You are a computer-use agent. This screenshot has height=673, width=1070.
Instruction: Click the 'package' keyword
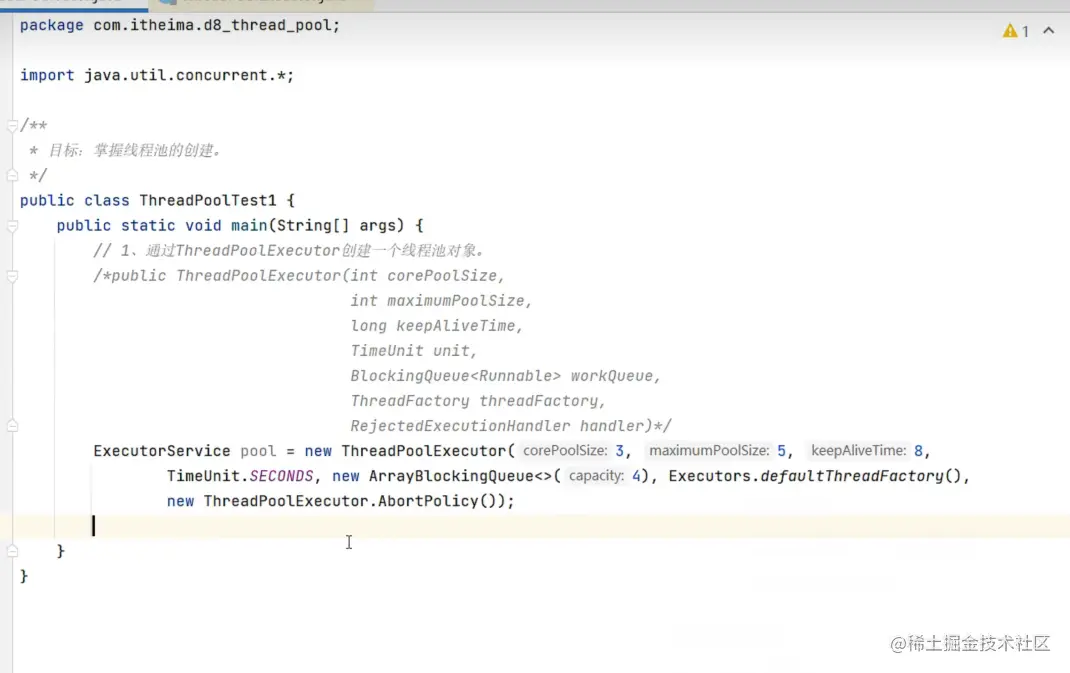click(x=52, y=25)
